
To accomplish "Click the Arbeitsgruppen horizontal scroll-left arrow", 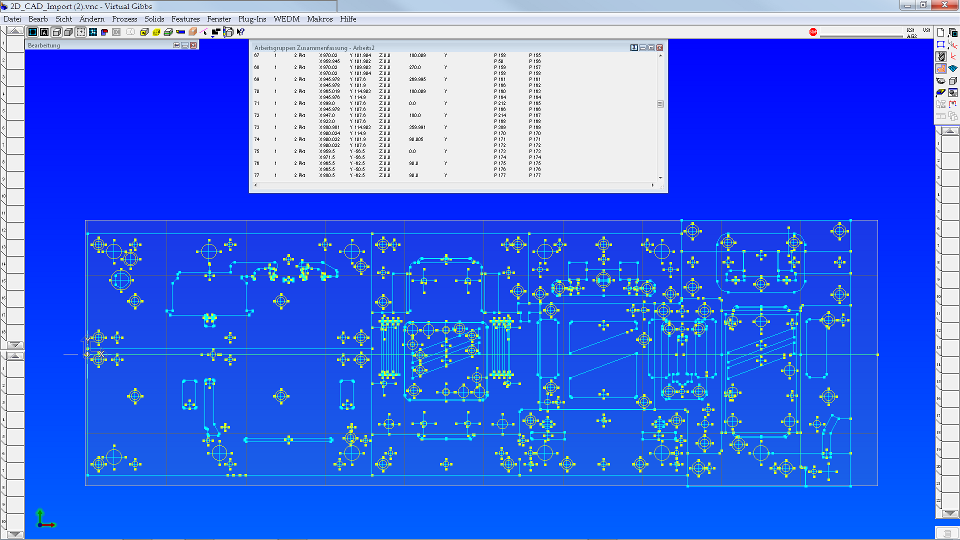I will coord(255,185).
